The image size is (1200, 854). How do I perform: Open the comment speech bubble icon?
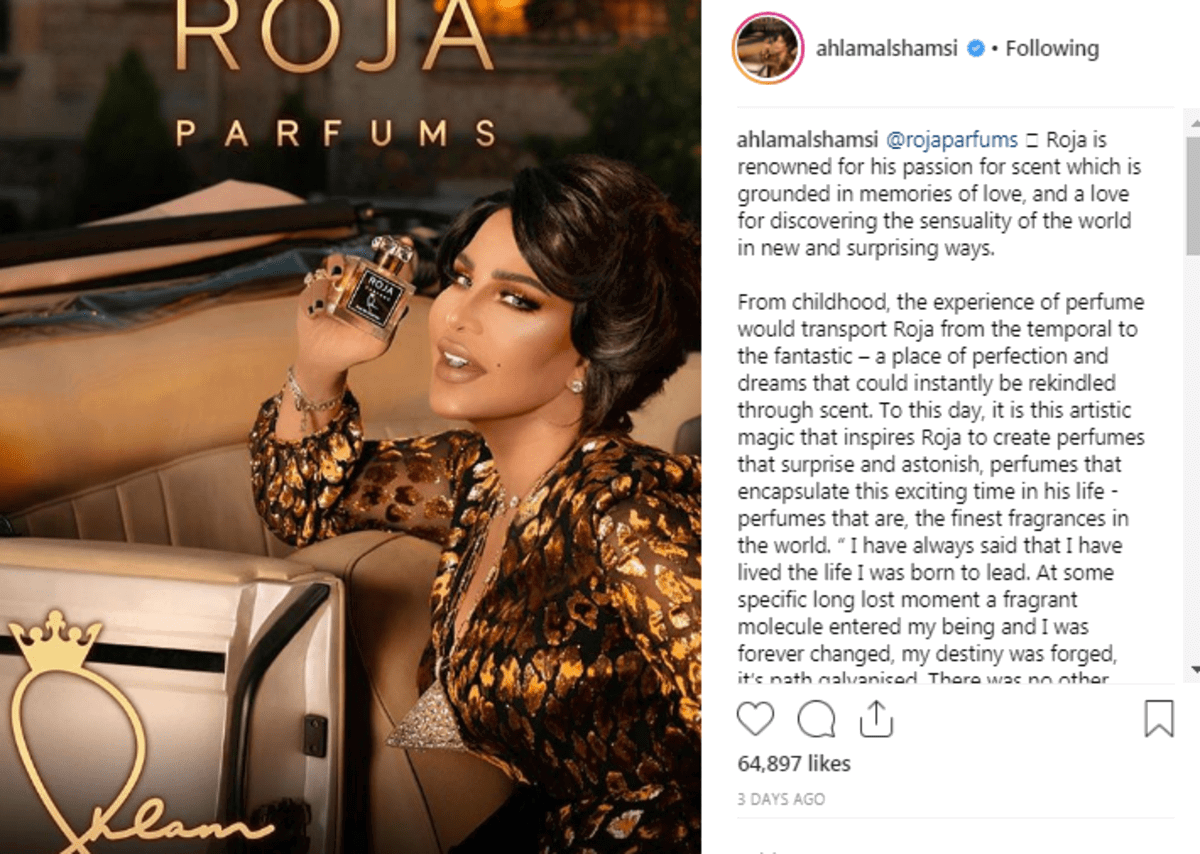816,719
